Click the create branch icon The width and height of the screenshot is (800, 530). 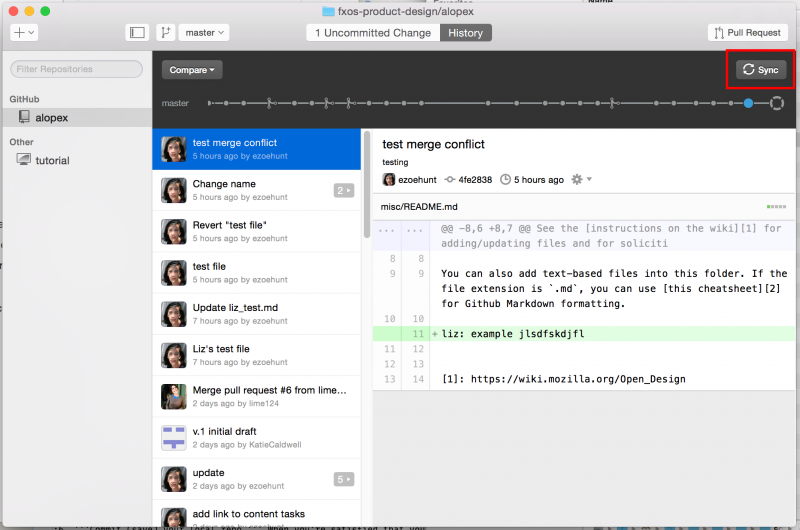pyautogui.click(x=165, y=33)
